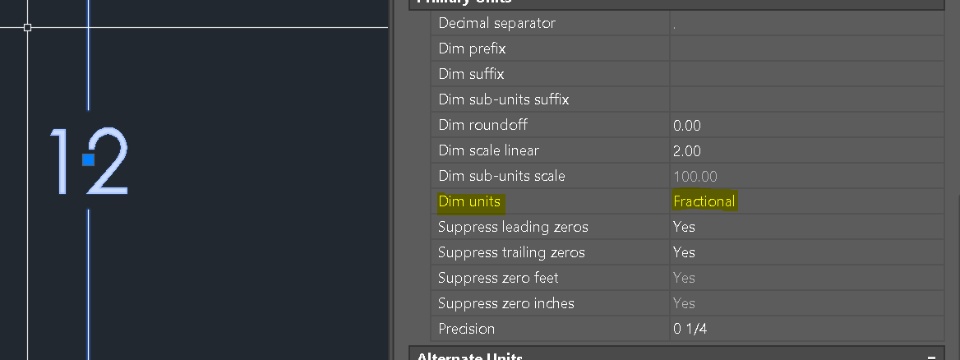
Task: Select the Dim sub-units suffix row
Action: [687, 100]
